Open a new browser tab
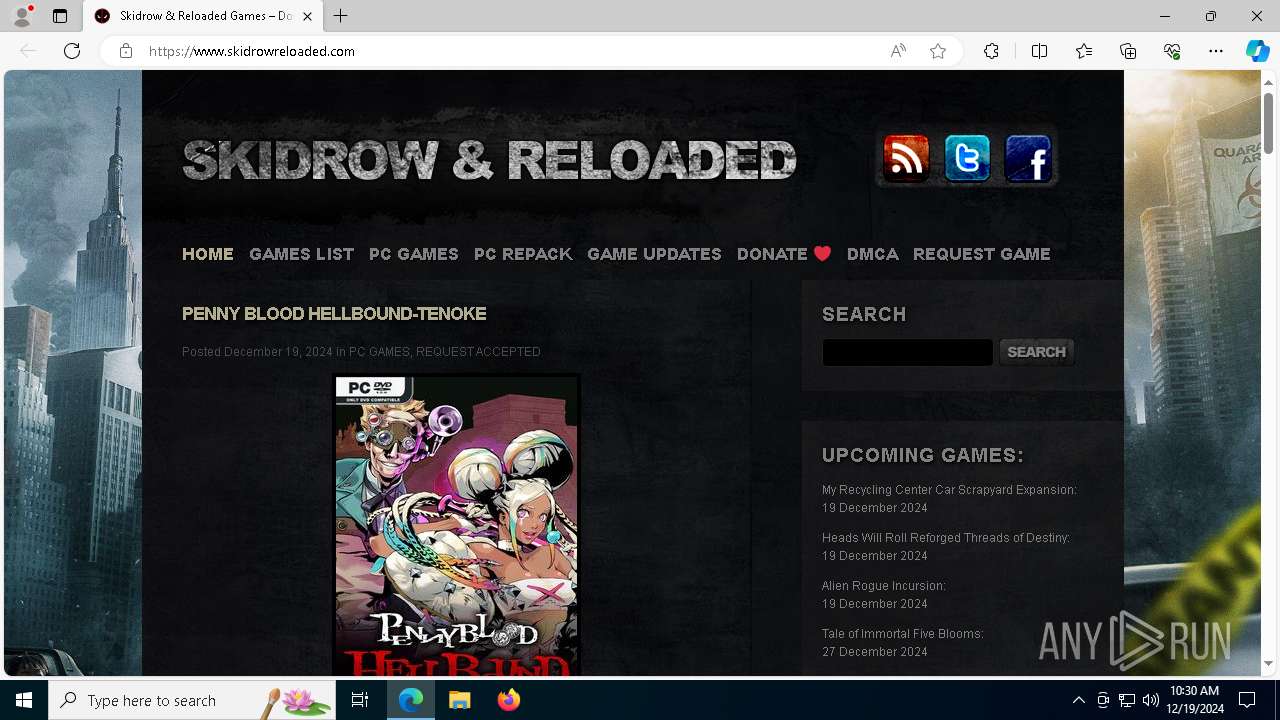1280x720 pixels. pos(341,16)
